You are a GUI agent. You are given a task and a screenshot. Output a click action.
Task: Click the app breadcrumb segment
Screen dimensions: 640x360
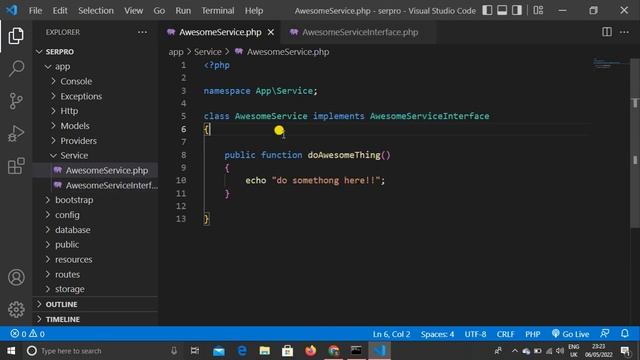[x=176, y=52]
